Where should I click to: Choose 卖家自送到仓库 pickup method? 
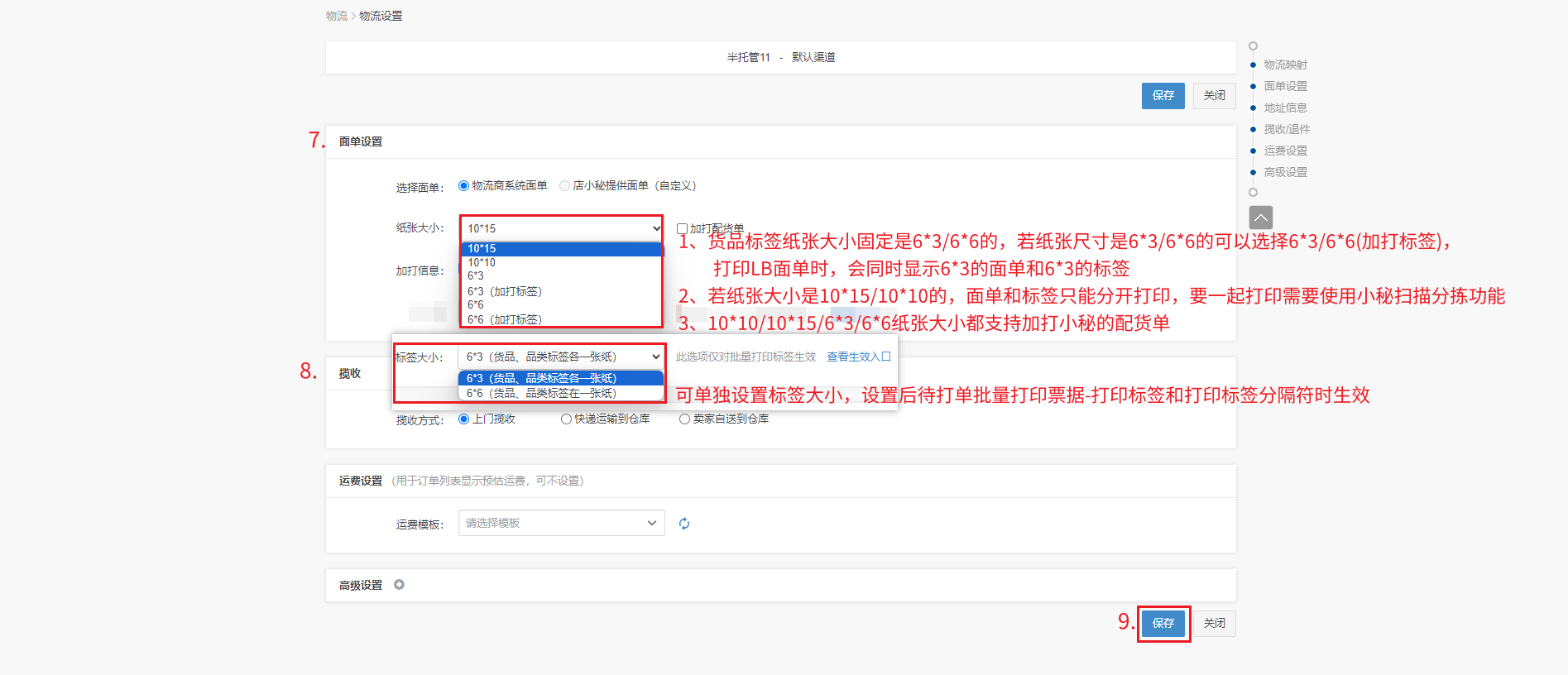[x=684, y=419]
